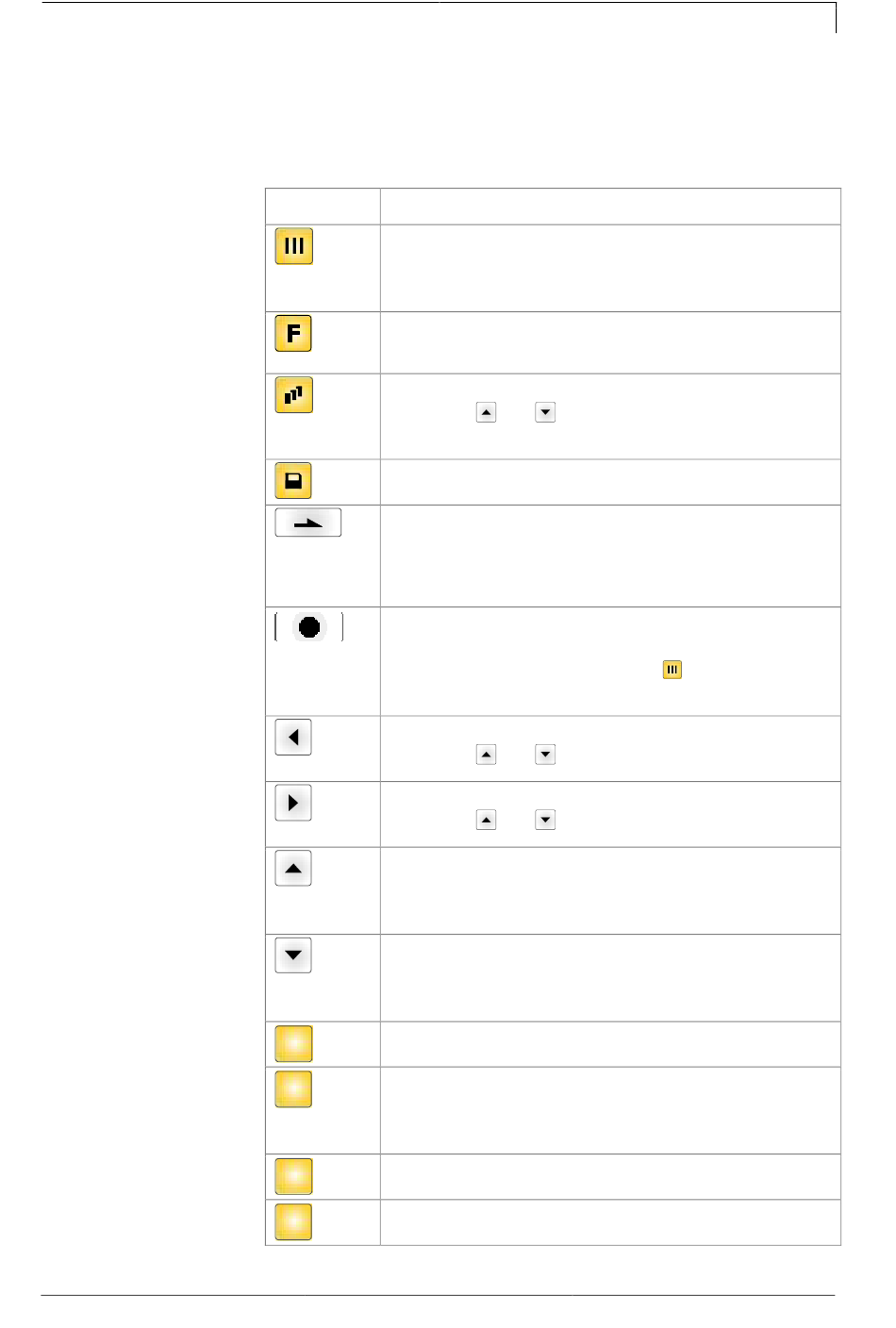Click the black circle button

(x=308, y=626)
